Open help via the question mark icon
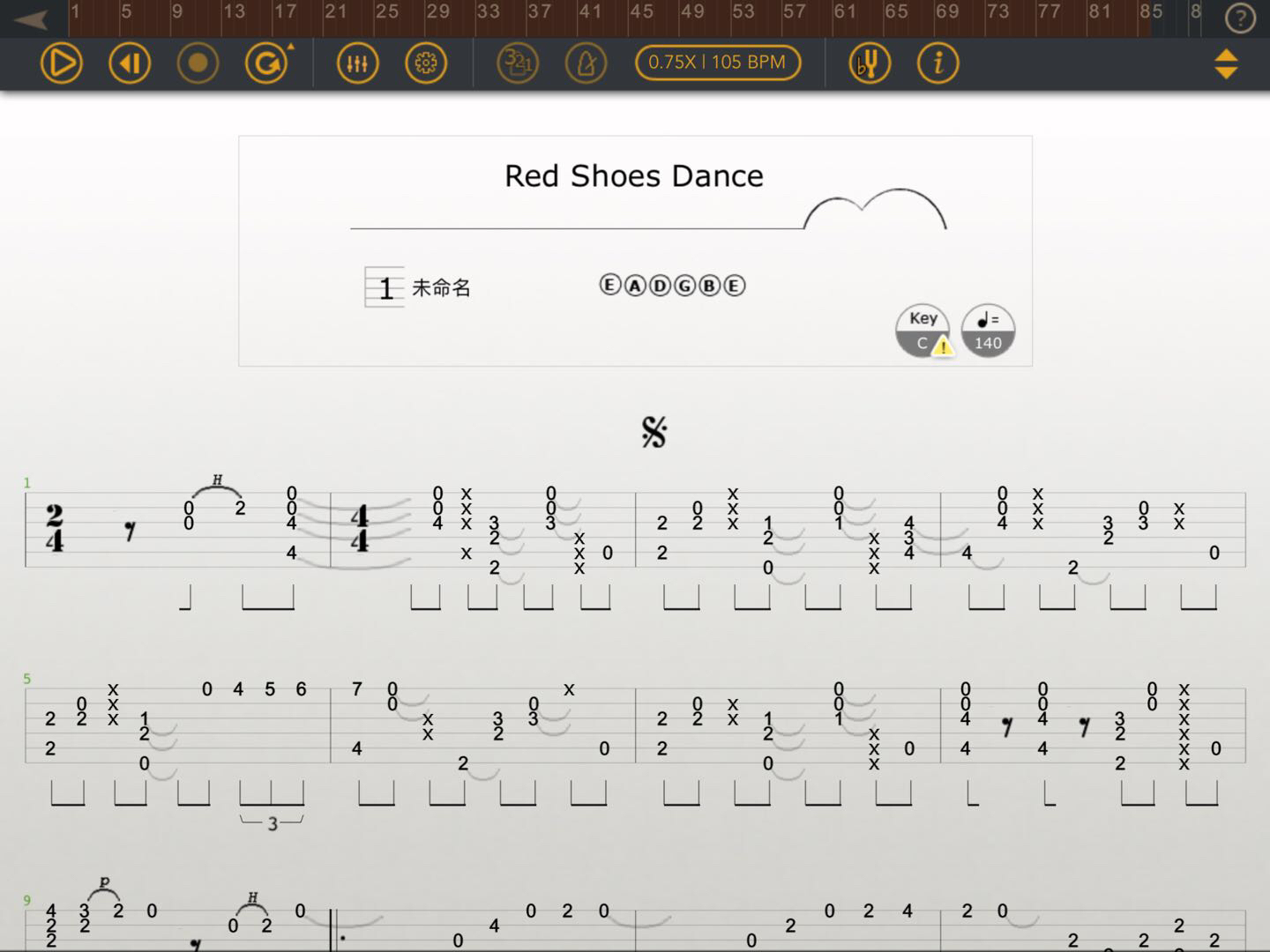 [1240, 19]
